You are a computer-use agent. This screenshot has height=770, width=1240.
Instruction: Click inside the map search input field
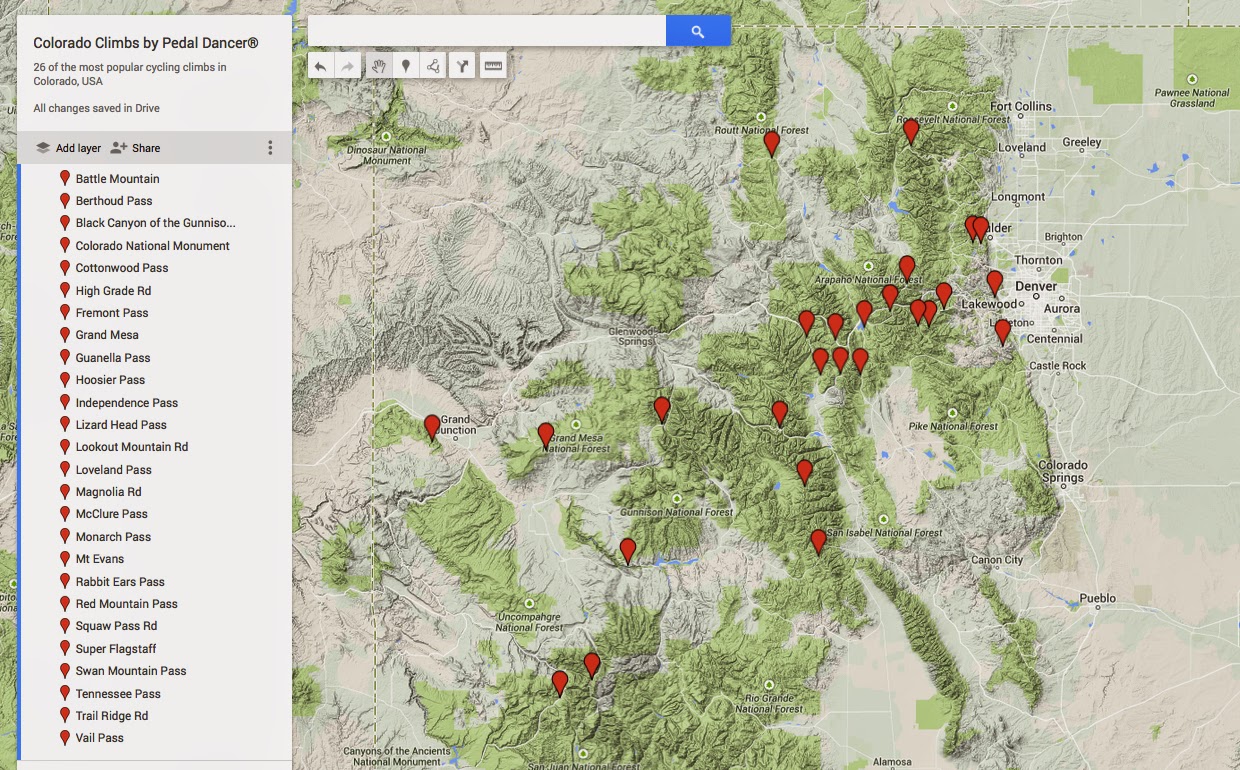480,30
